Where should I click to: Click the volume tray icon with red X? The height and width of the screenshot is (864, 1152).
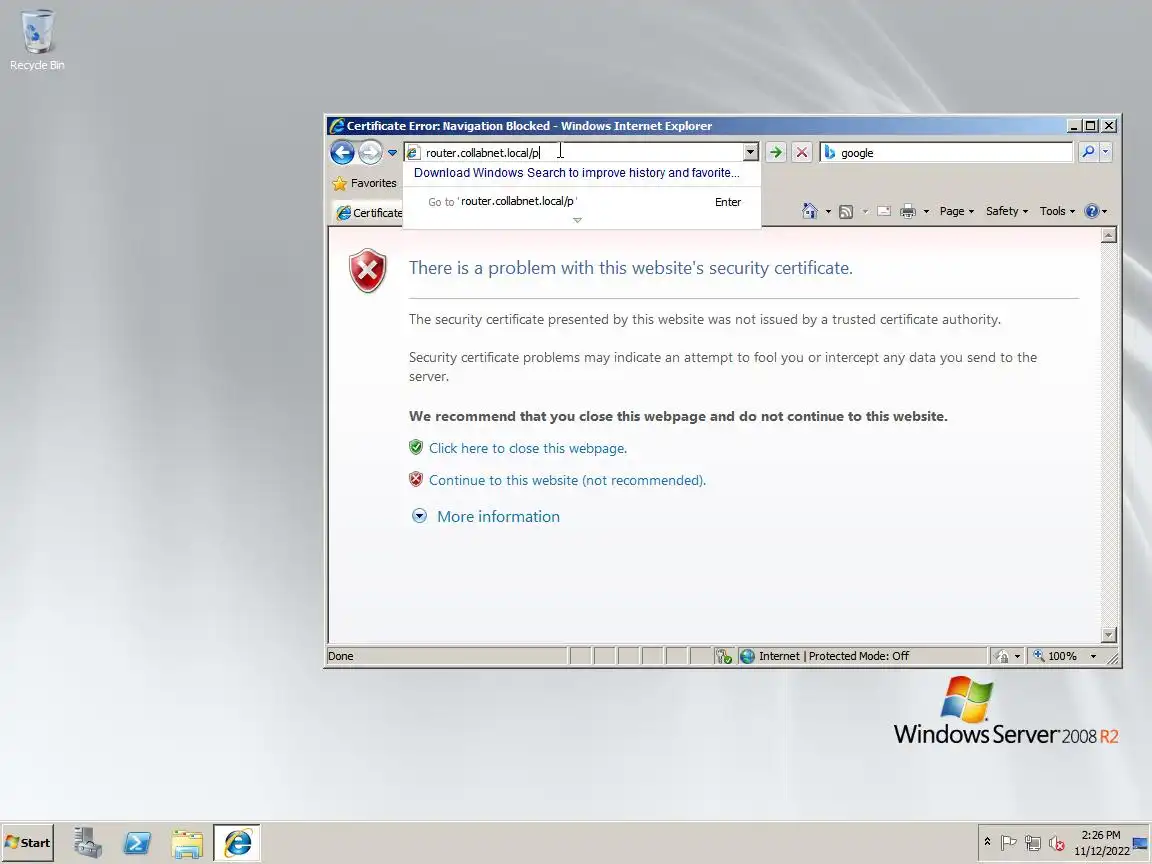pos(1057,843)
